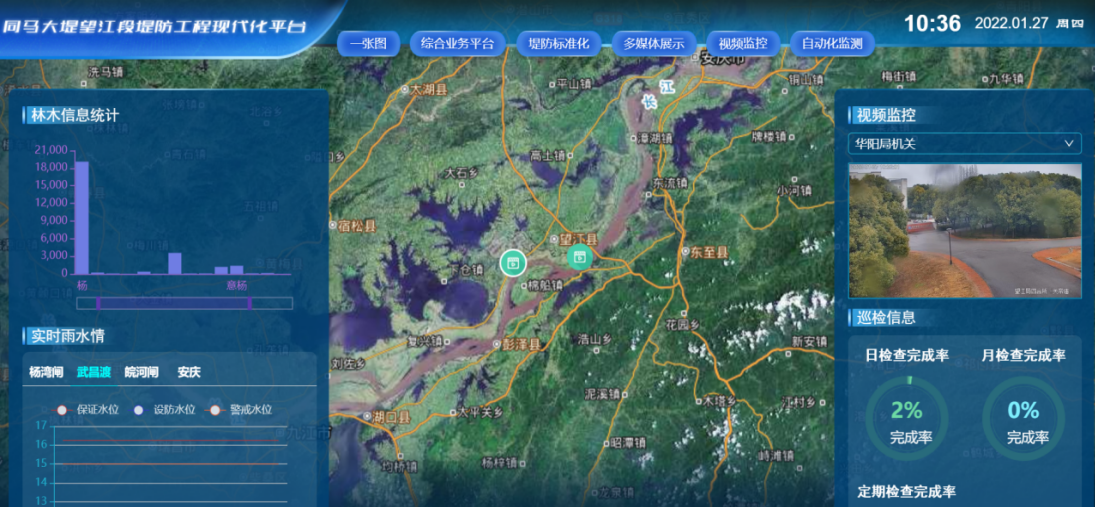Go to 多媒体展示
The width and height of the screenshot is (1095, 507).
click(654, 43)
